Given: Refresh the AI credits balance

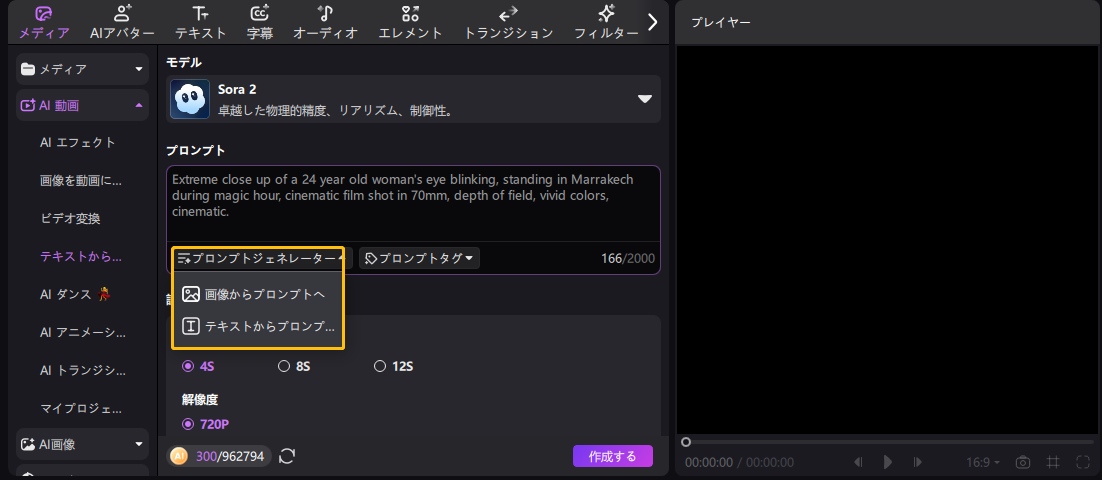Looking at the screenshot, I should [x=287, y=456].
